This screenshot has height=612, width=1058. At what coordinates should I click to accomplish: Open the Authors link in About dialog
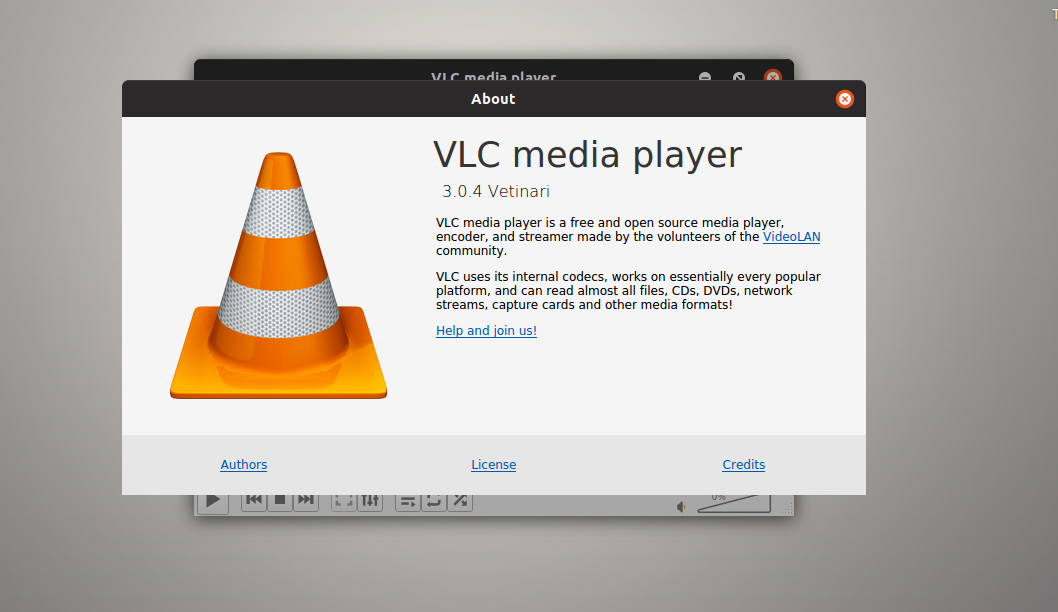(x=244, y=464)
